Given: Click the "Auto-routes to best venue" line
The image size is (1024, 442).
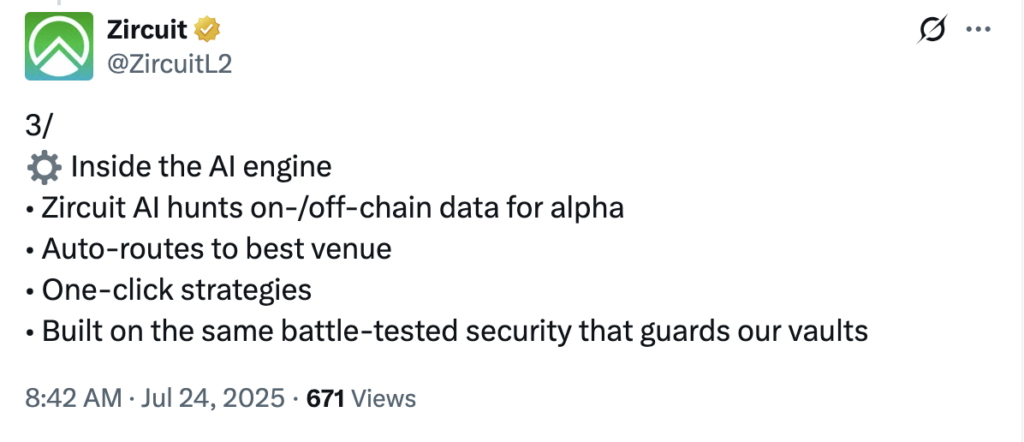Looking at the screenshot, I should [216, 249].
